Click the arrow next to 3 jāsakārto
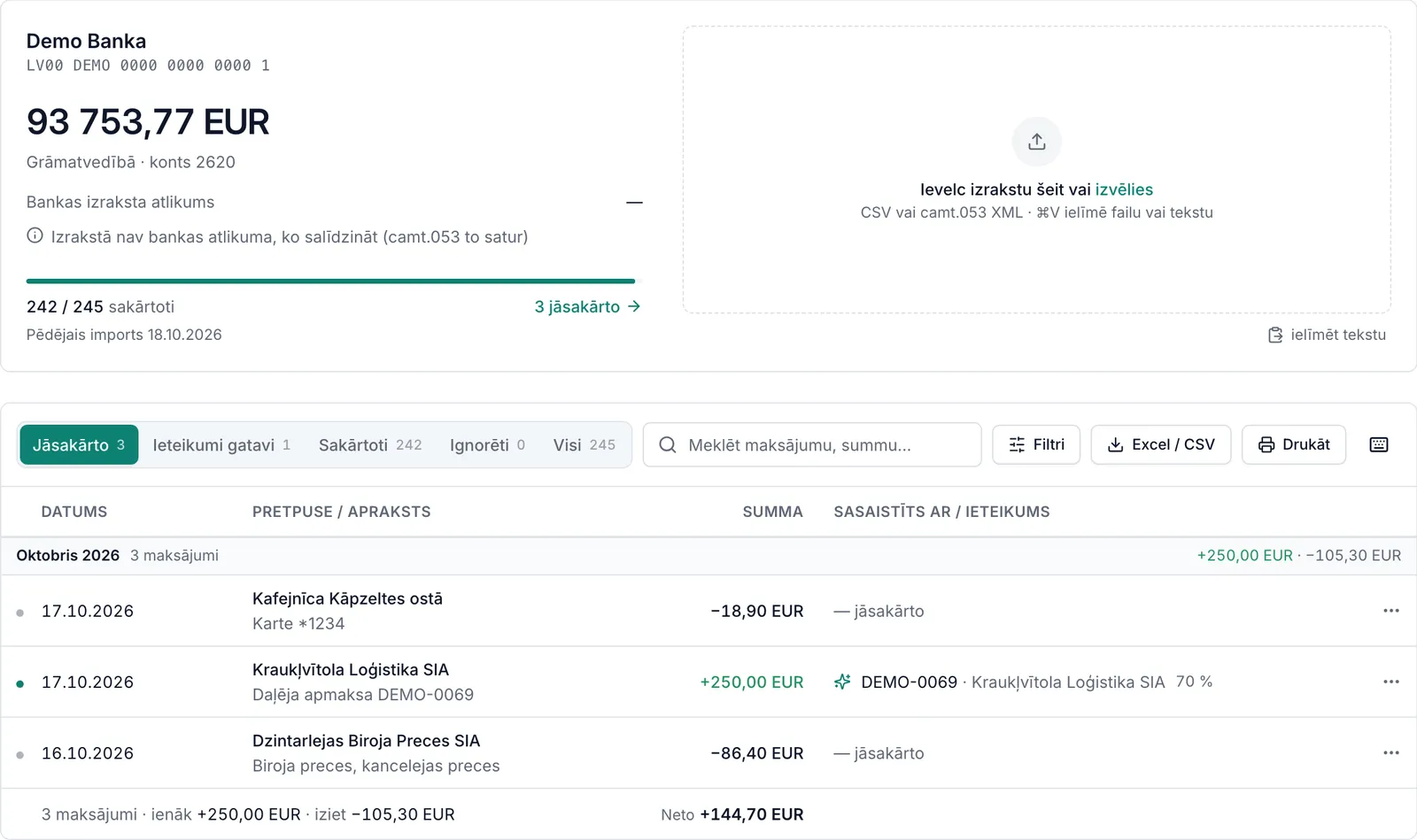The width and height of the screenshot is (1417, 840). pos(634,306)
